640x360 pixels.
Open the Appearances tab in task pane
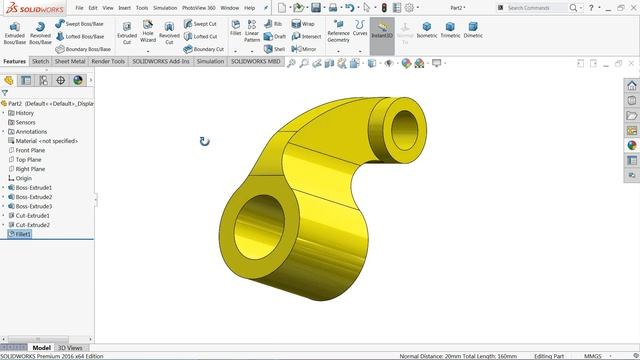631,145
